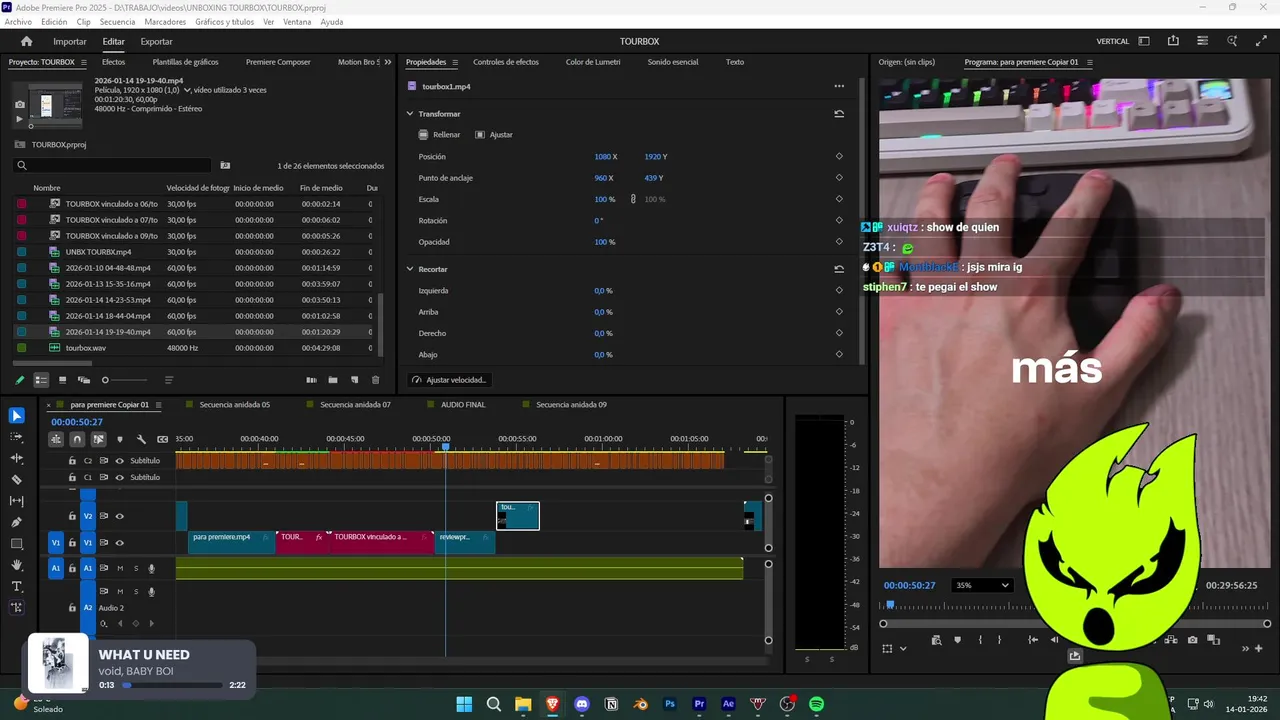This screenshot has width=1280, height=720.
Task: Toggle snap in timeline magnet button
Action: coord(77,439)
